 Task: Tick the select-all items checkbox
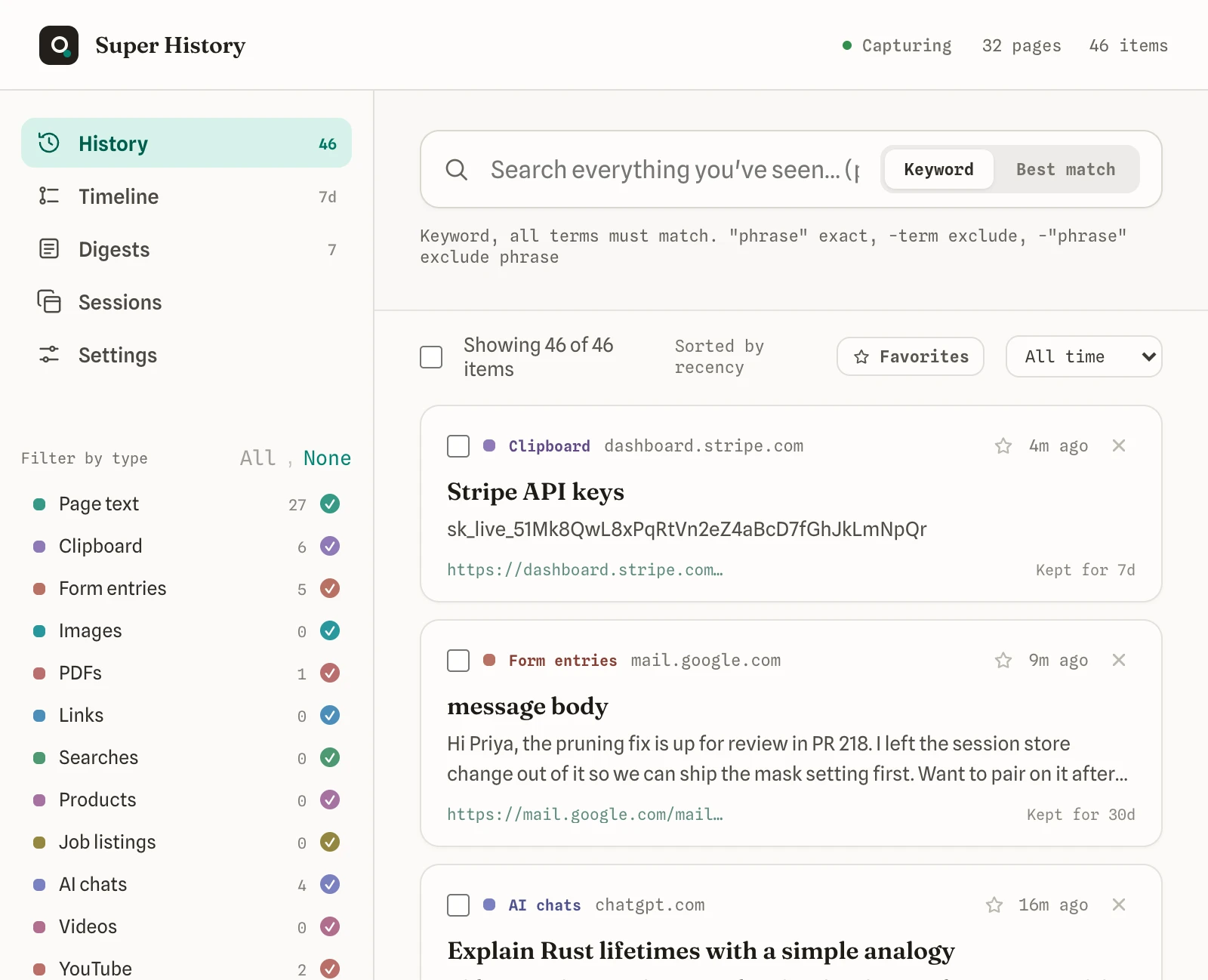tap(431, 356)
